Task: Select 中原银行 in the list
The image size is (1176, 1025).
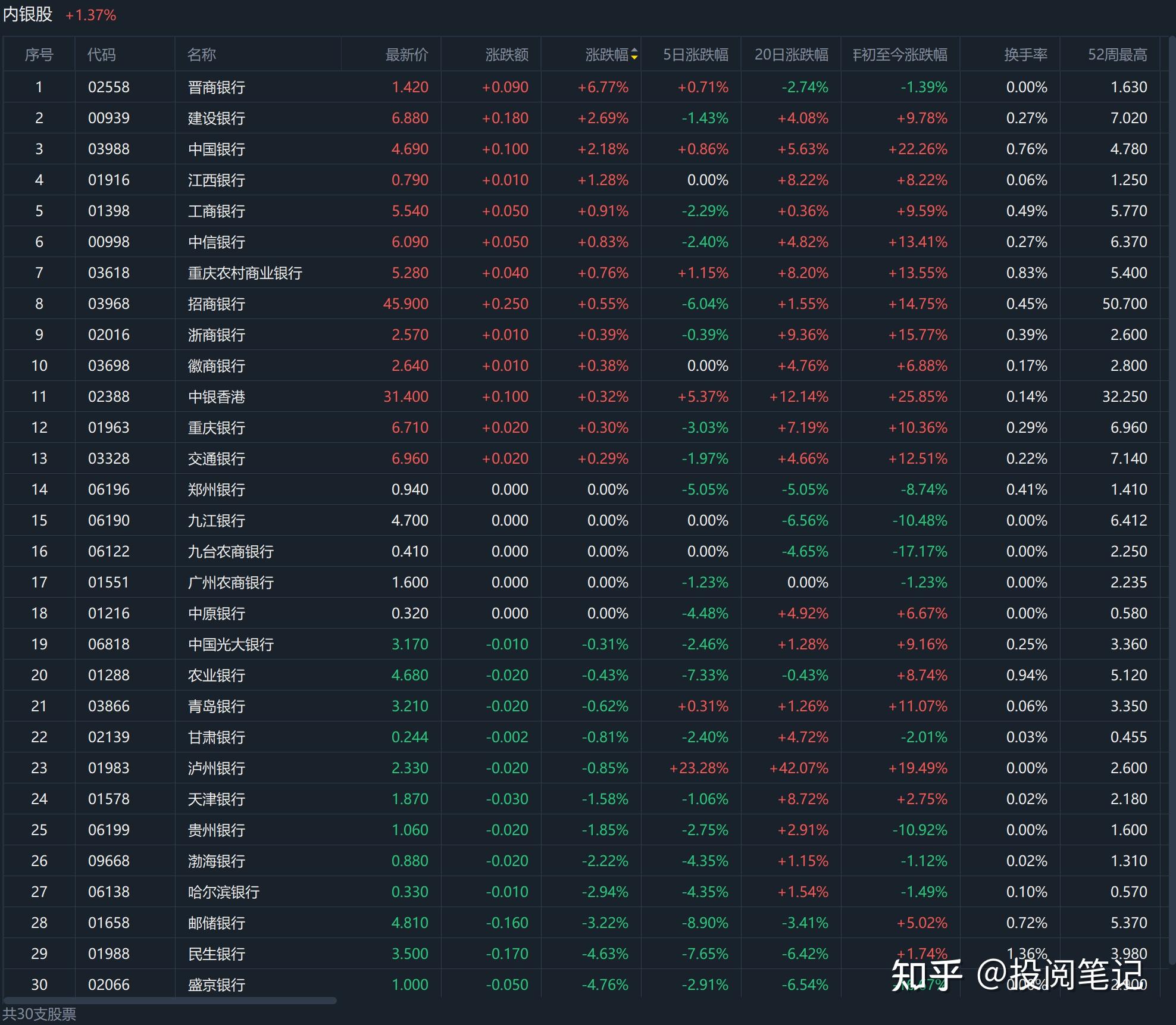Action: click(x=217, y=614)
